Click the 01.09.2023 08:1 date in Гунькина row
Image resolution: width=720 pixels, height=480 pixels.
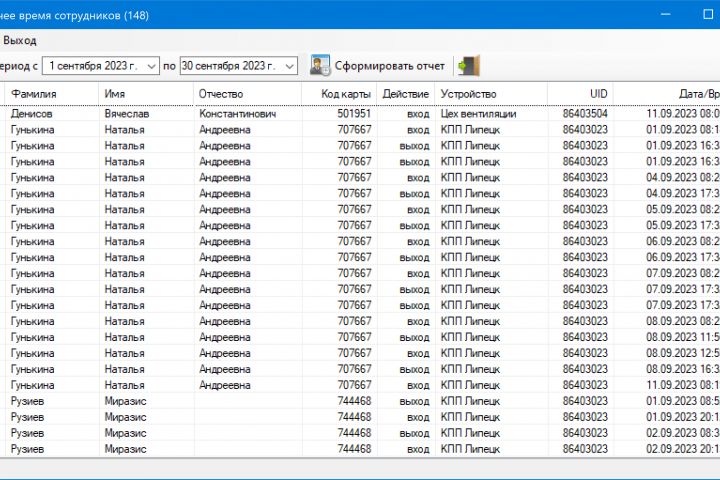coord(683,130)
